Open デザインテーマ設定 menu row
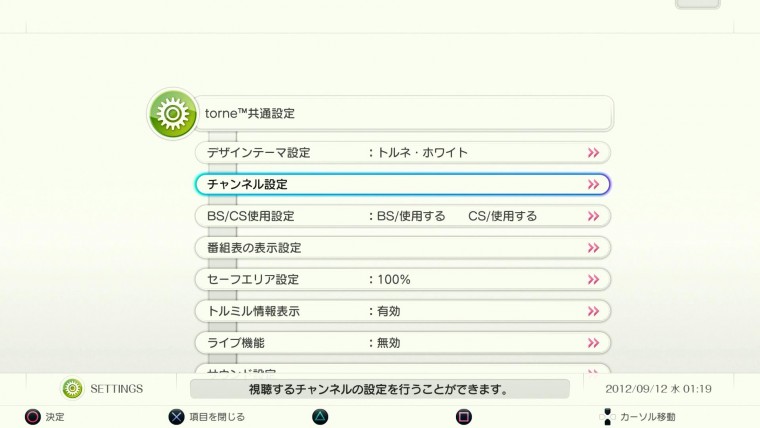Viewport: 760px width, 428px height. [x=401, y=153]
